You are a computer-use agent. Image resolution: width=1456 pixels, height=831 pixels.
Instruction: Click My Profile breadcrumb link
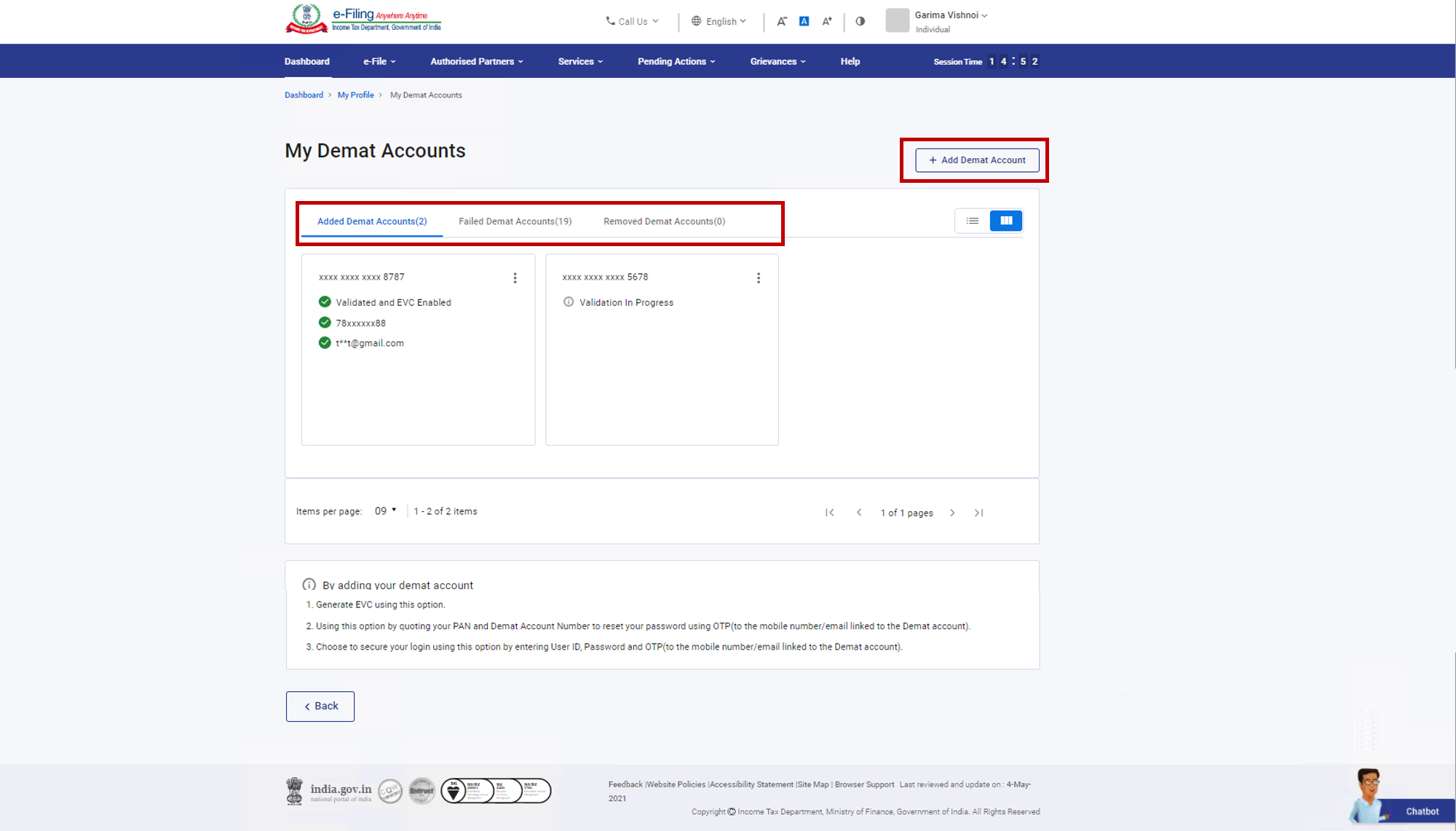(x=355, y=95)
